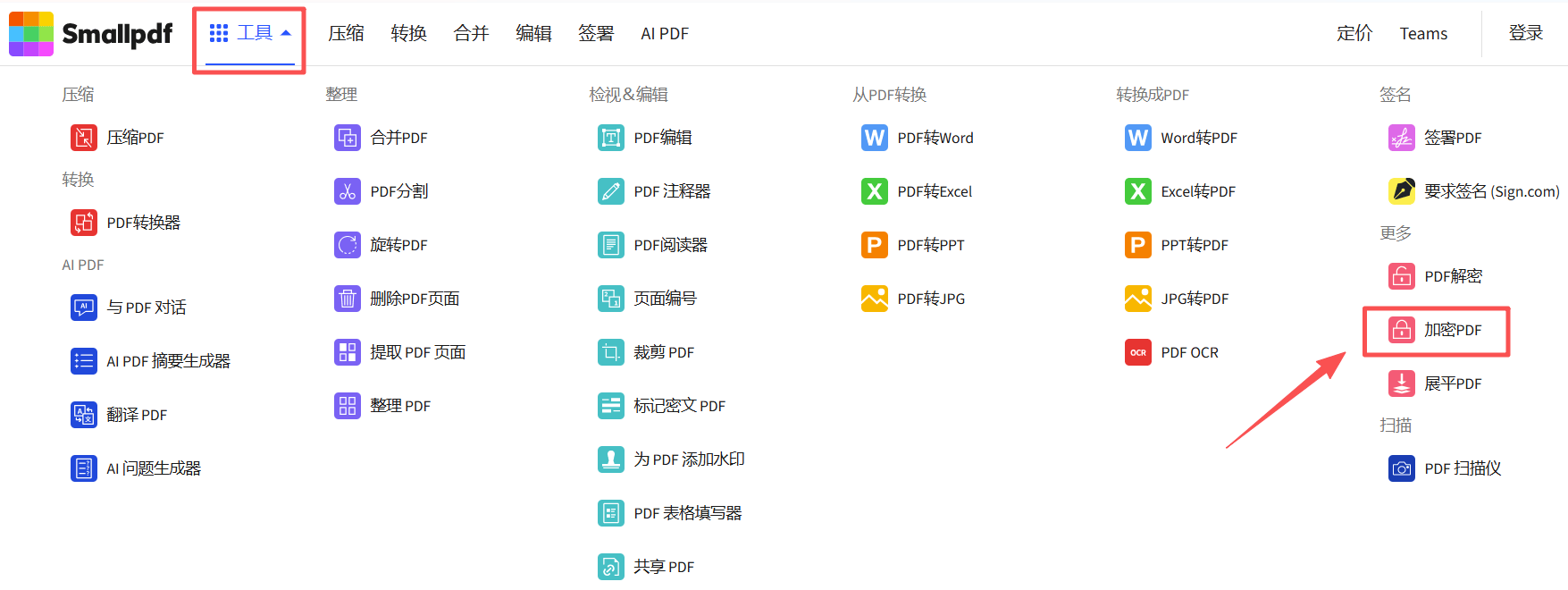
Task: Click the PDF 扫描仪 camera icon
Action: pyautogui.click(x=1402, y=468)
